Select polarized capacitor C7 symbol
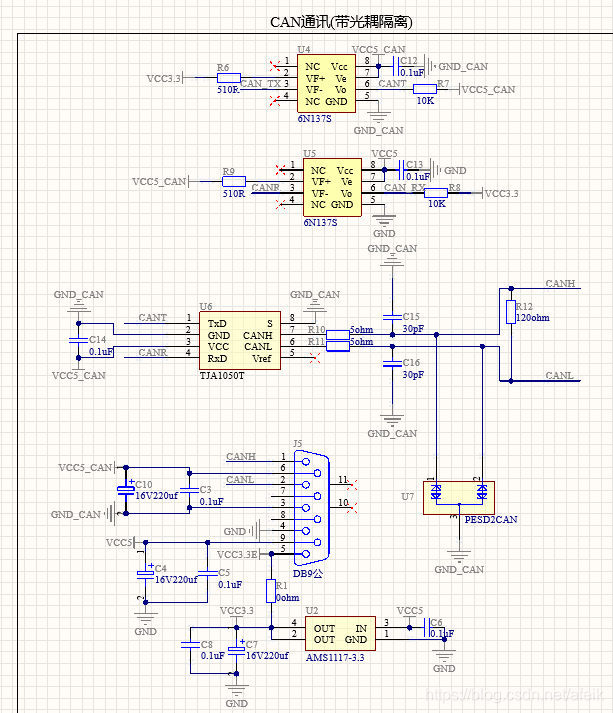This screenshot has width=613, height=713. 236,649
